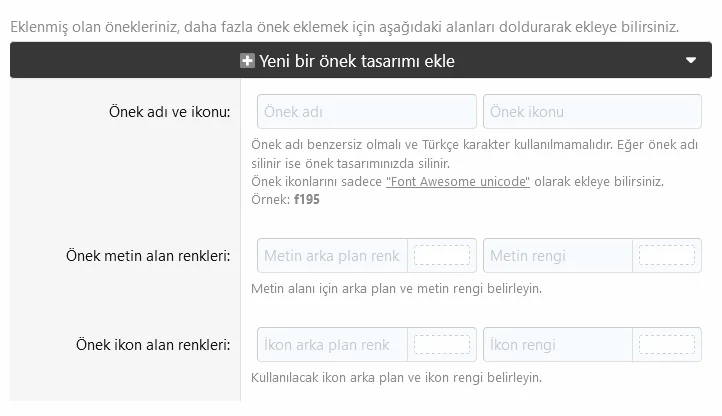Focus the Önek adı text field
Image resolution: width=722 pixels, height=416 pixels.
[x=367, y=111]
